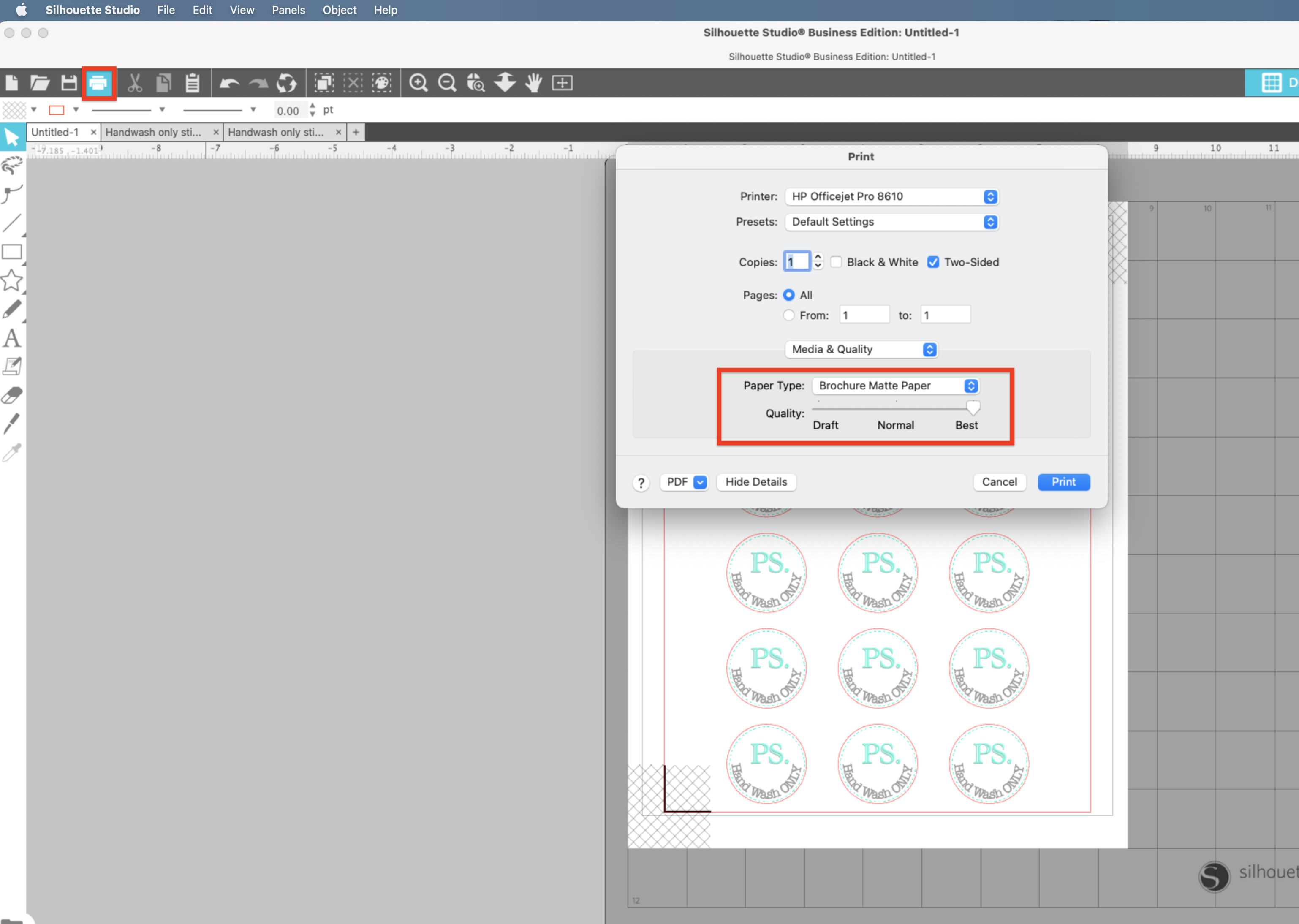This screenshot has width=1299, height=924.
Task: Click the red line color swatch
Action: pos(57,110)
